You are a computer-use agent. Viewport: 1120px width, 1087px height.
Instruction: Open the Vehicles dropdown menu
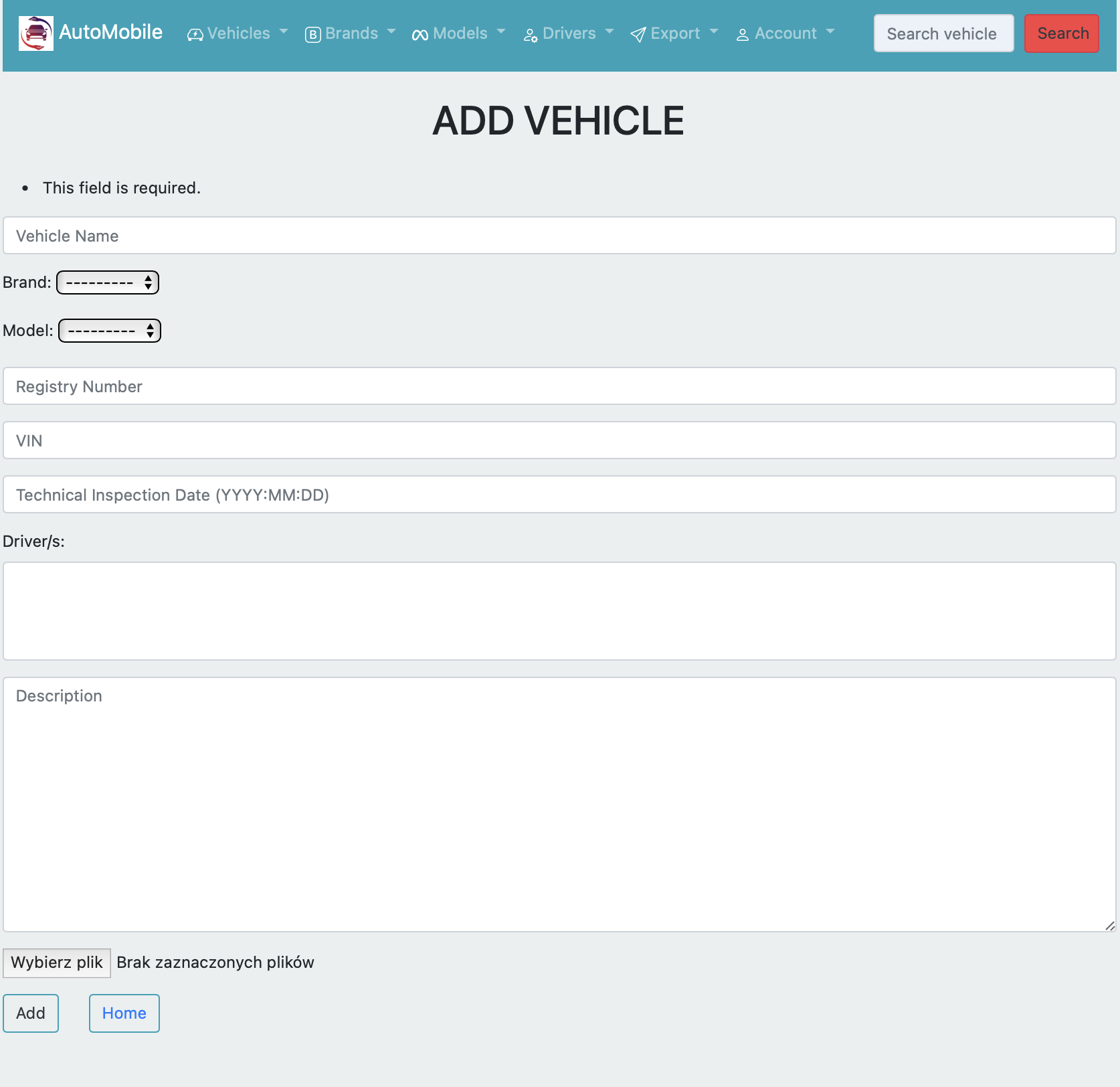238,33
